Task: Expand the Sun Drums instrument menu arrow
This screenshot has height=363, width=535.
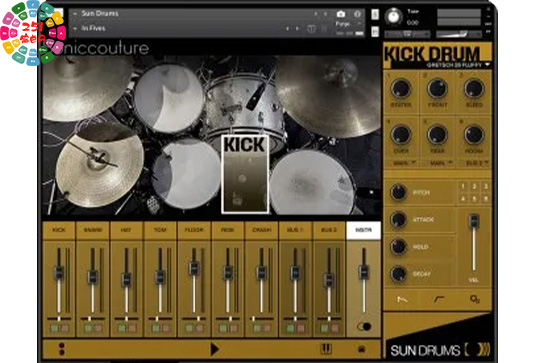Action: [x=75, y=14]
